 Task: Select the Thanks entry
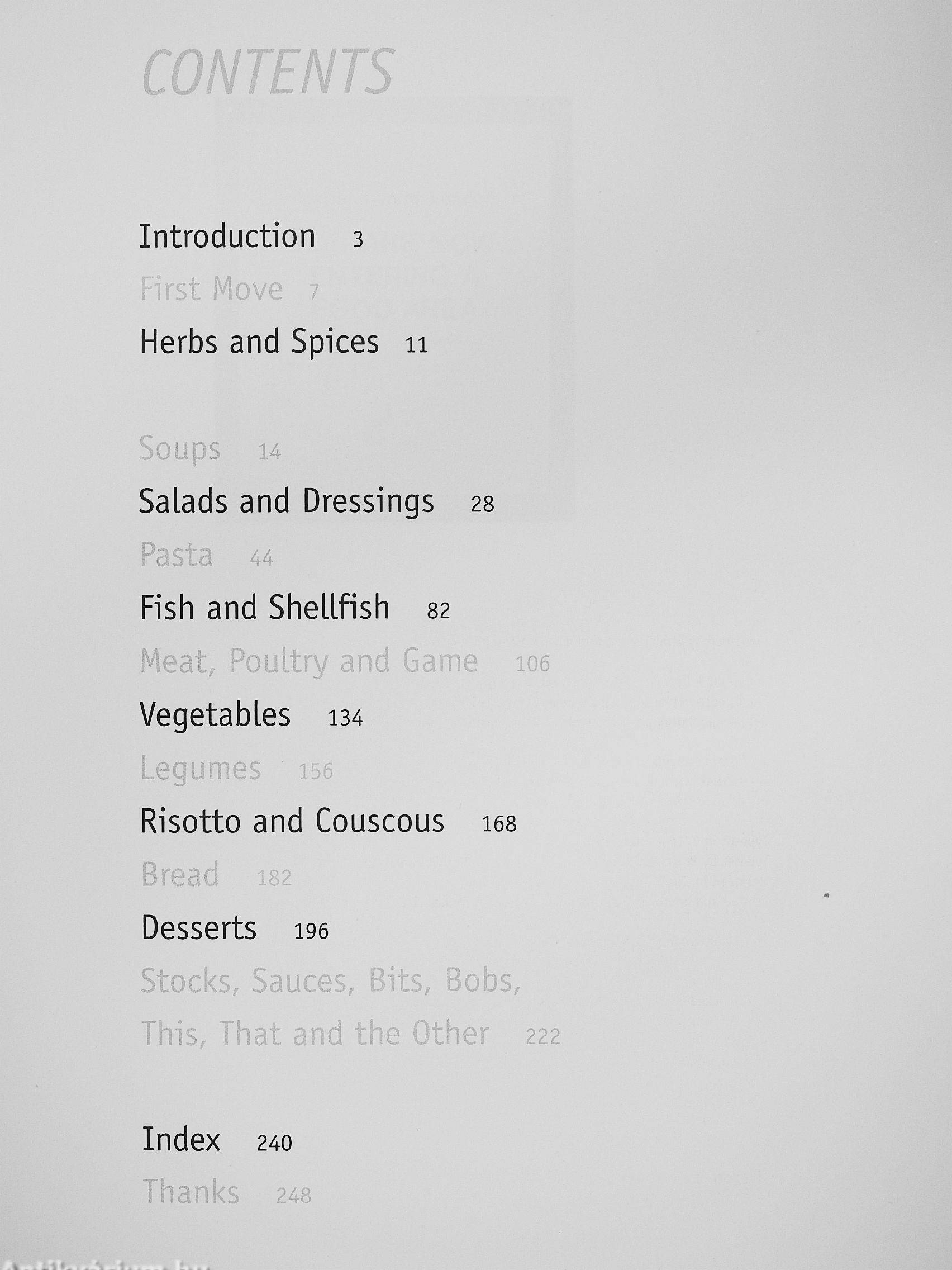(191, 1191)
